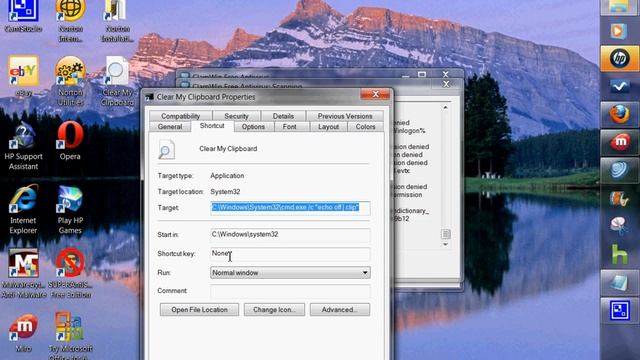Screen dimensions: 640x360
Task: Launch Opera browser desktop icon
Action: 70,140
